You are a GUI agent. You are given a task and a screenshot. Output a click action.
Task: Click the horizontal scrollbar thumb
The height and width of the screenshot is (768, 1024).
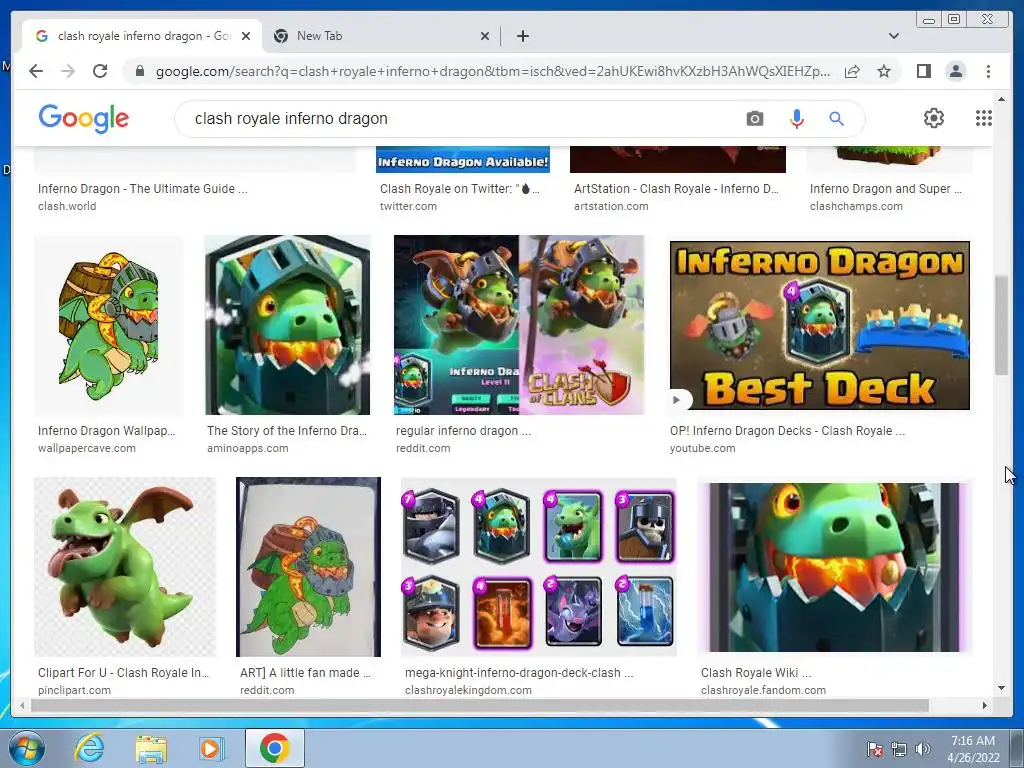(x=479, y=705)
